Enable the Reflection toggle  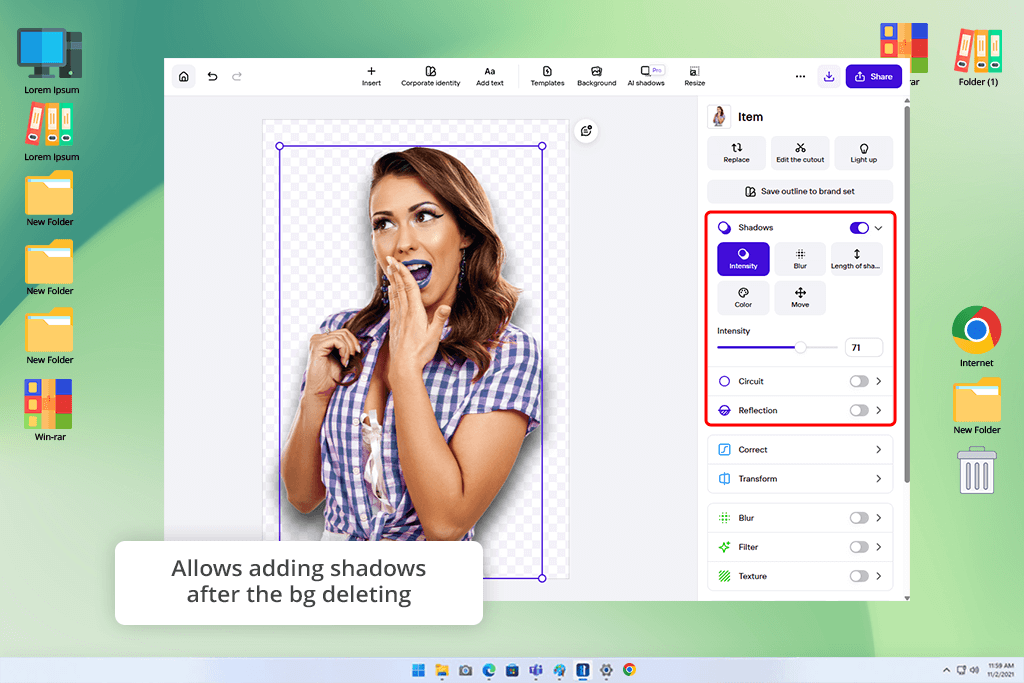tap(859, 410)
